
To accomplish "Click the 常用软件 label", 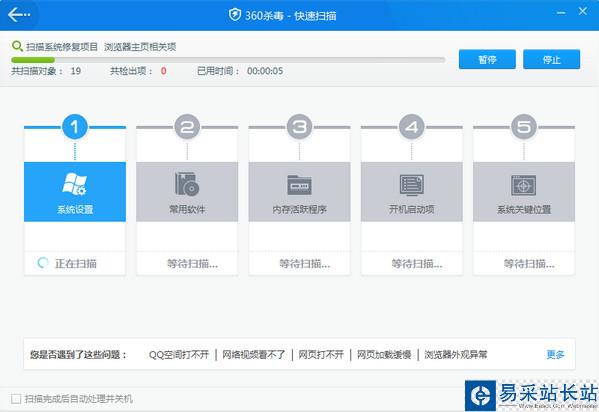I will [187, 209].
